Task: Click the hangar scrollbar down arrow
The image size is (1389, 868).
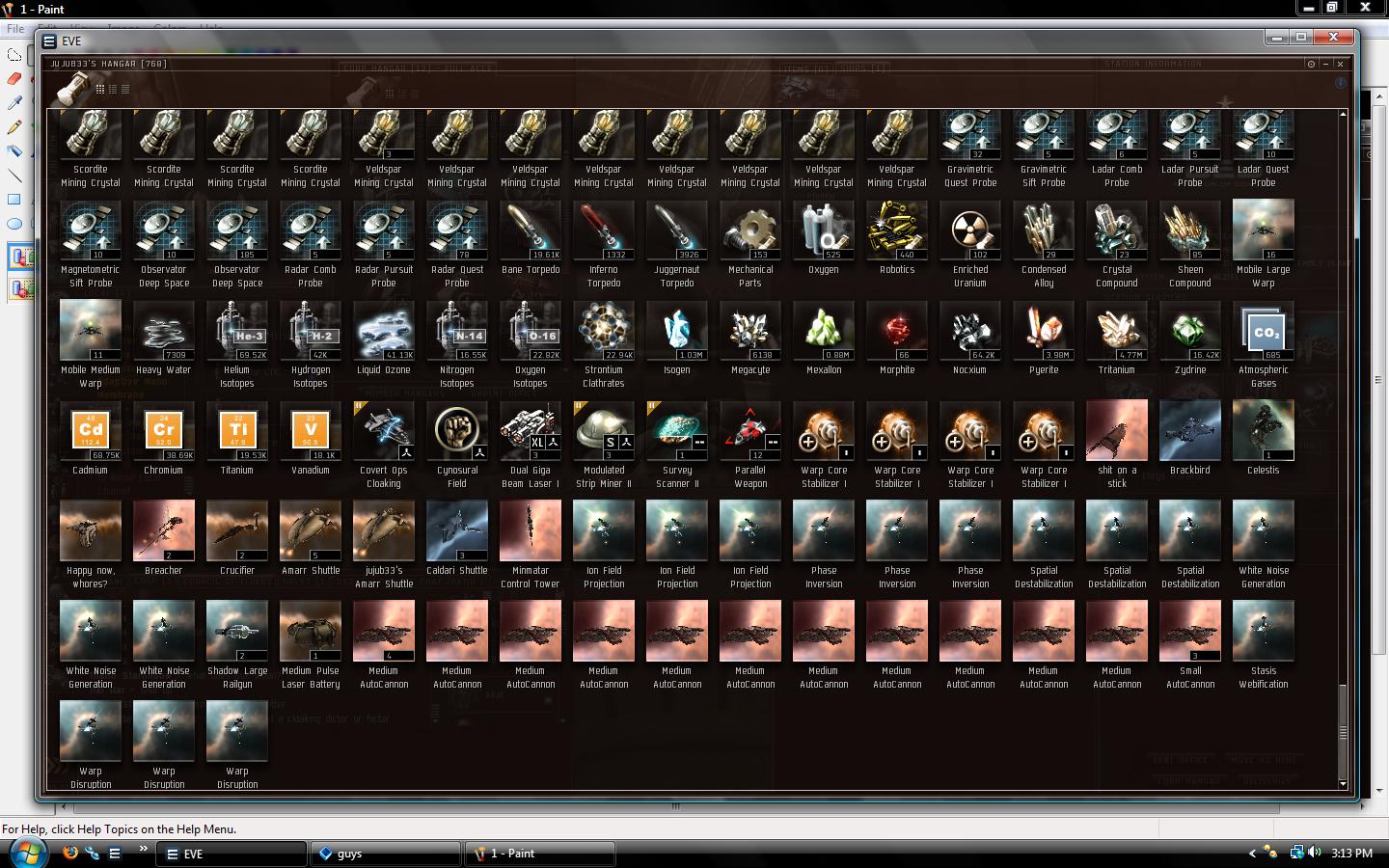Action: (x=1343, y=785)
